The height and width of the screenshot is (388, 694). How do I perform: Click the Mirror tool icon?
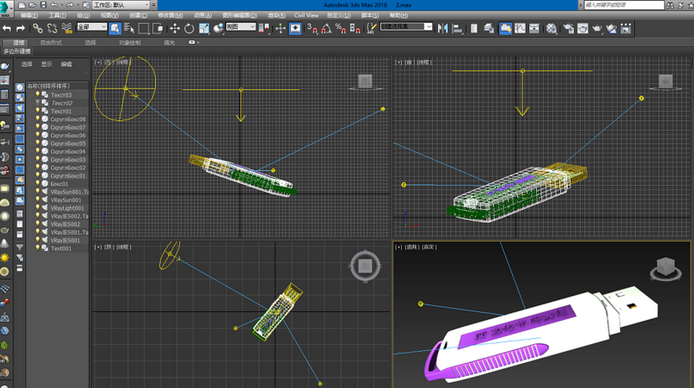443,29
